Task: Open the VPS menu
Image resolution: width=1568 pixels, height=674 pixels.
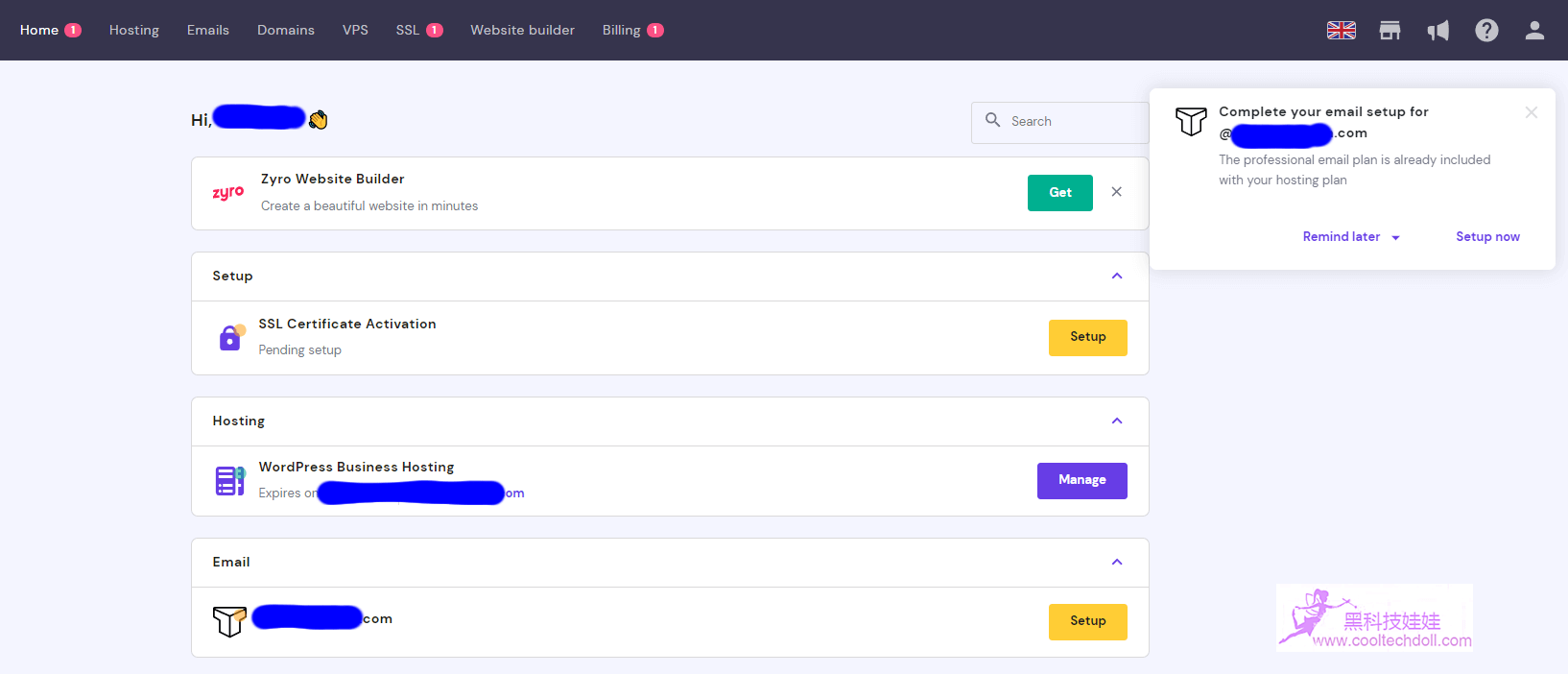Action: [355, 30]
